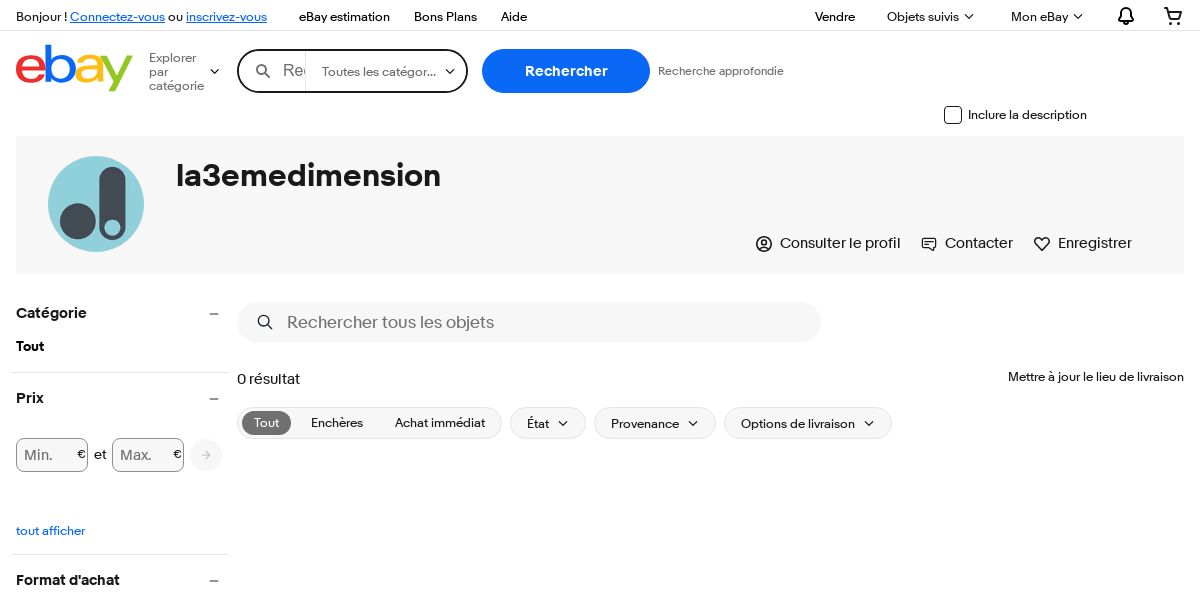
Task: Expand Explorer par catégorie dropdown
Action: 184,72
